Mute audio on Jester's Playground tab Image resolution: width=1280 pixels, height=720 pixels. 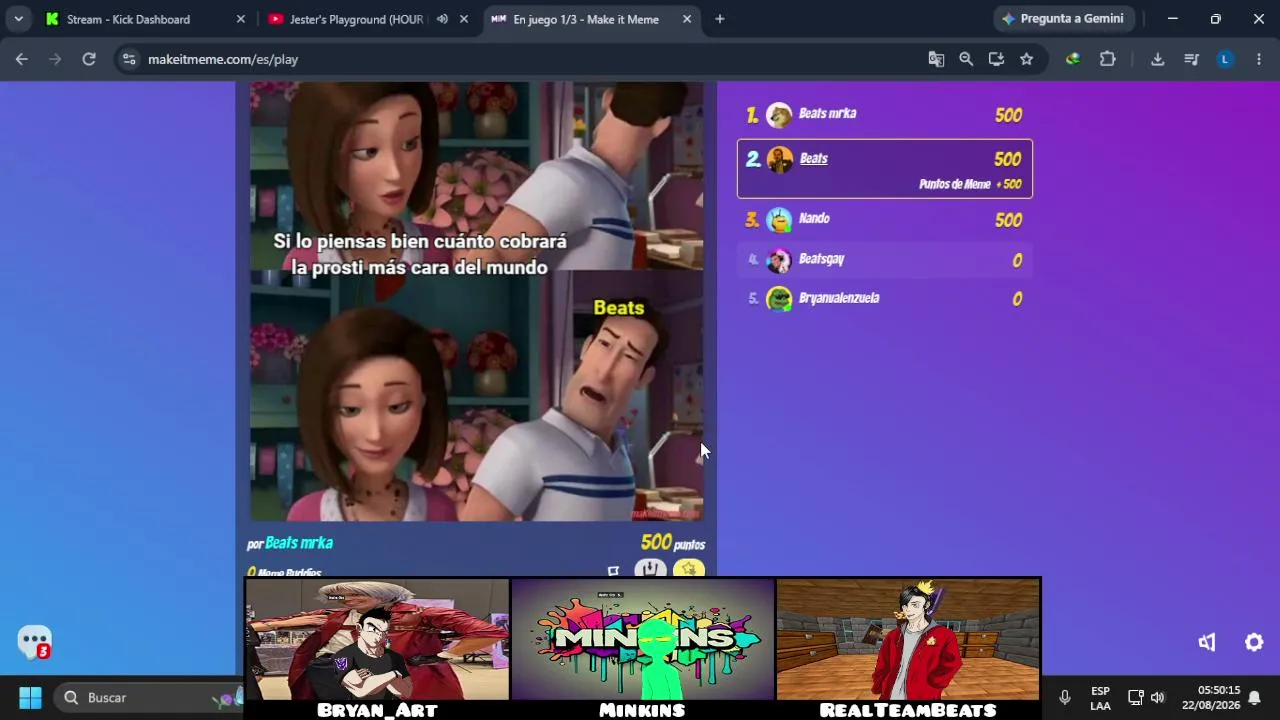pyautogui.click(x=442, y=19)
